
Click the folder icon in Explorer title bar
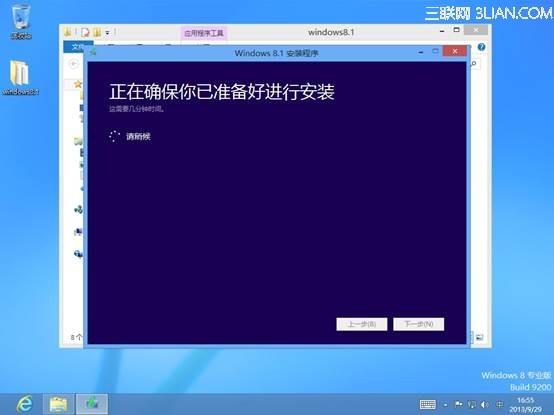[x=68, y=33]
